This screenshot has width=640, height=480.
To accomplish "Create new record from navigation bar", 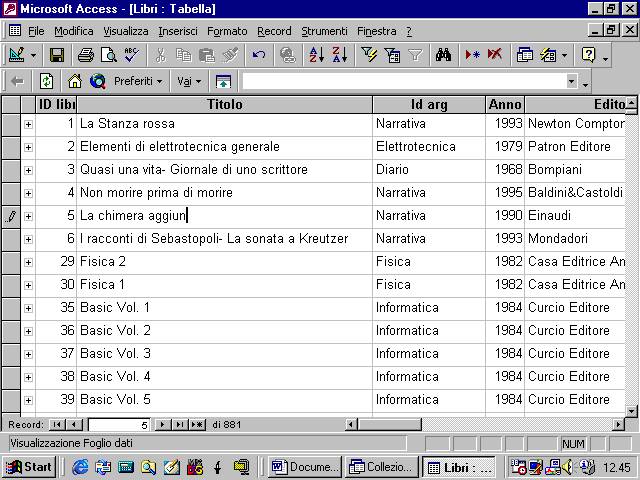I will (x=197, y=424).
